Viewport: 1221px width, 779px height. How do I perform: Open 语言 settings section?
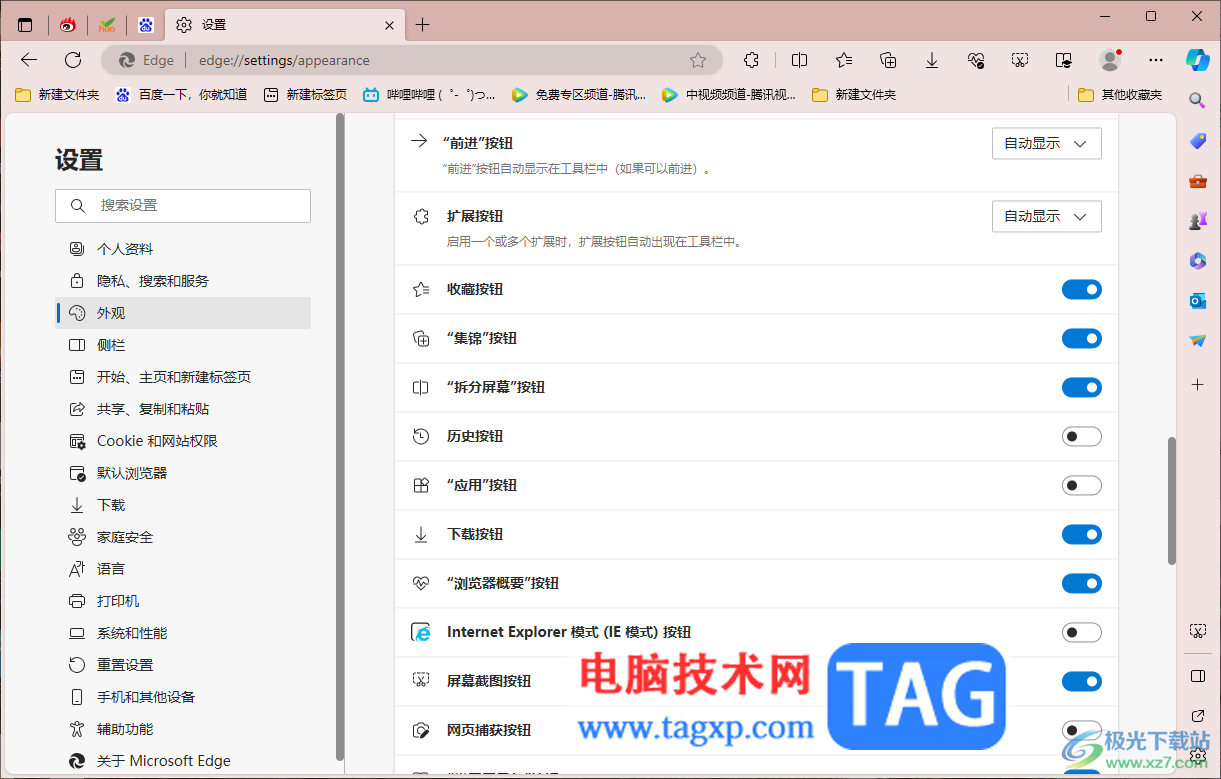(183, 569)
